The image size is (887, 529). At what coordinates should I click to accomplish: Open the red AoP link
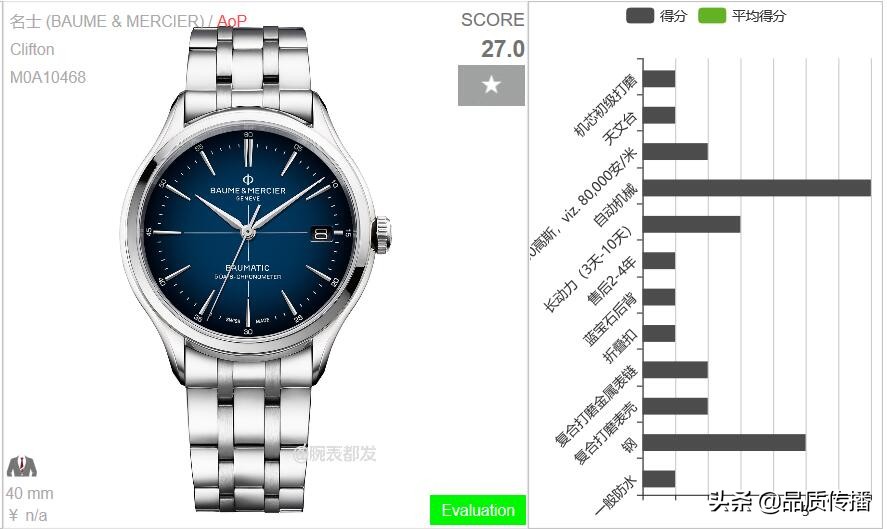(x=232, y=21)
